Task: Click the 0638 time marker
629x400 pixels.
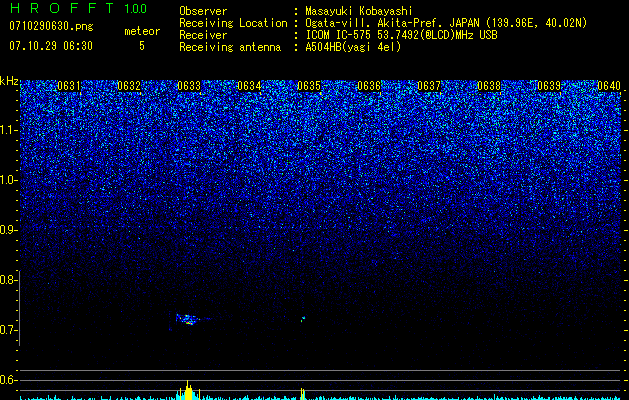Action: (489, 86)
